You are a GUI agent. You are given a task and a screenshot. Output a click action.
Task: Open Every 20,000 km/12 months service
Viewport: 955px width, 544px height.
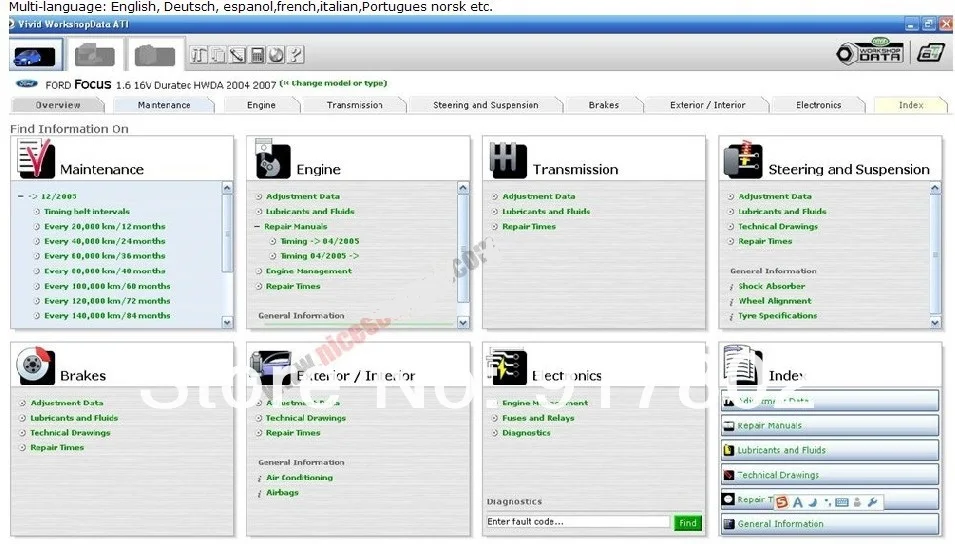(104, 226)
